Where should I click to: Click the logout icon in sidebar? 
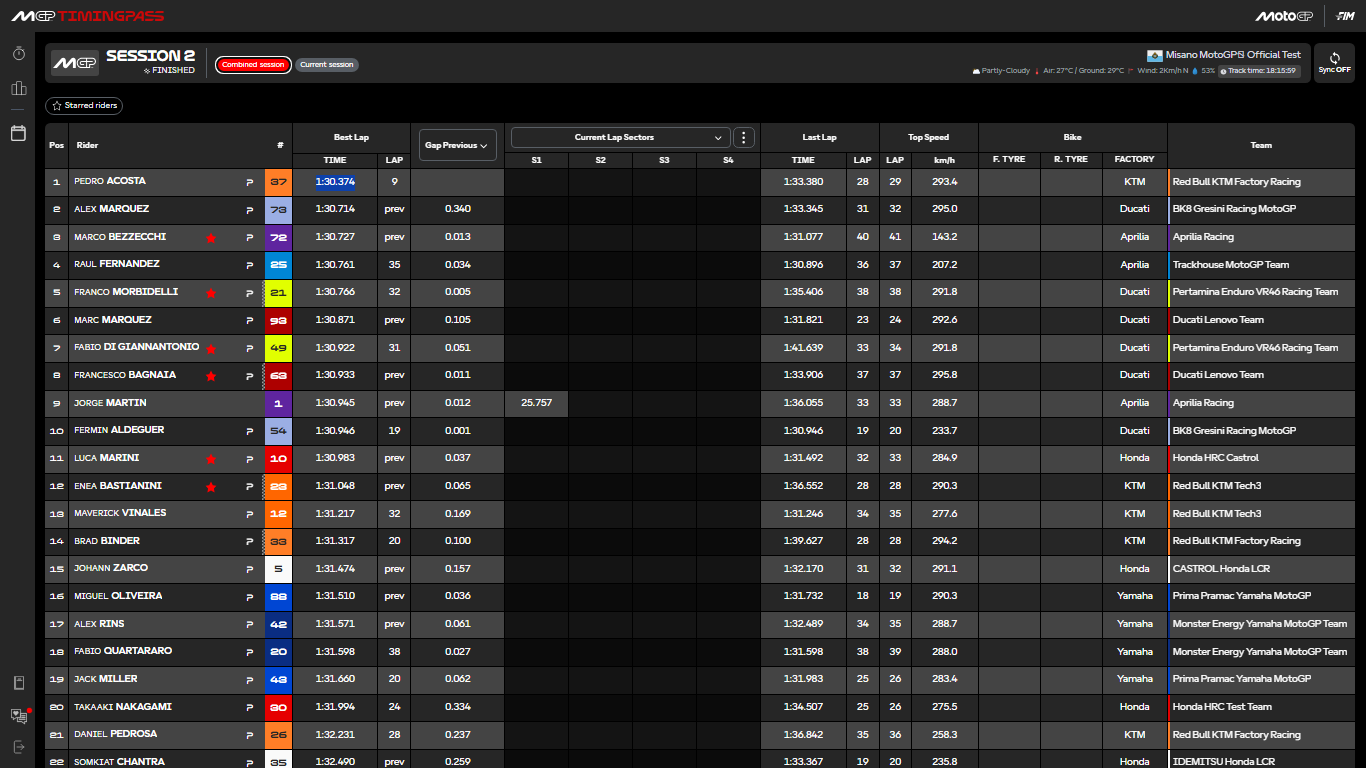point(18,746)
